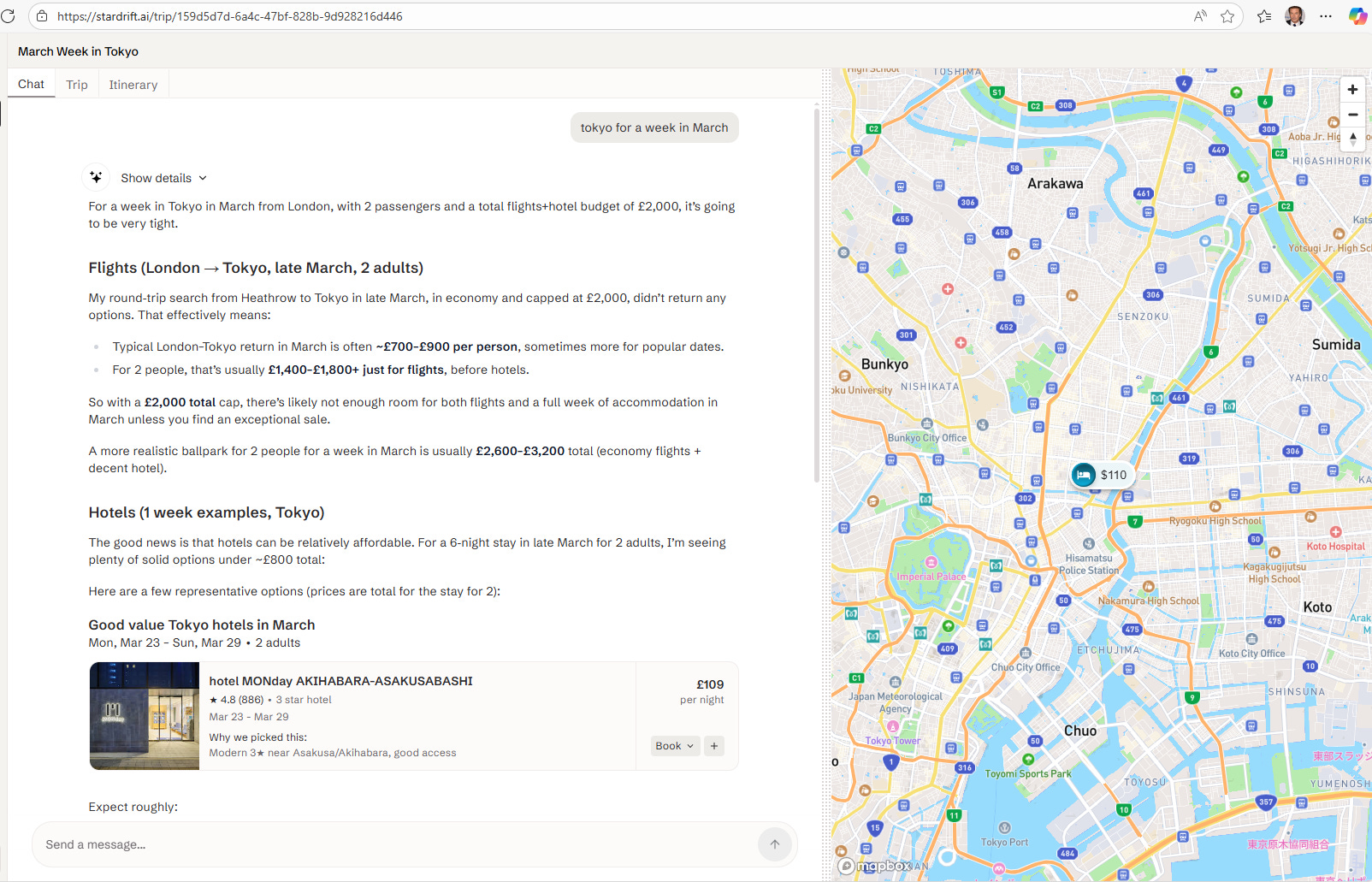Click the Good value Tokyo hotels heading
1372x882 pixels.
(202, 625)
